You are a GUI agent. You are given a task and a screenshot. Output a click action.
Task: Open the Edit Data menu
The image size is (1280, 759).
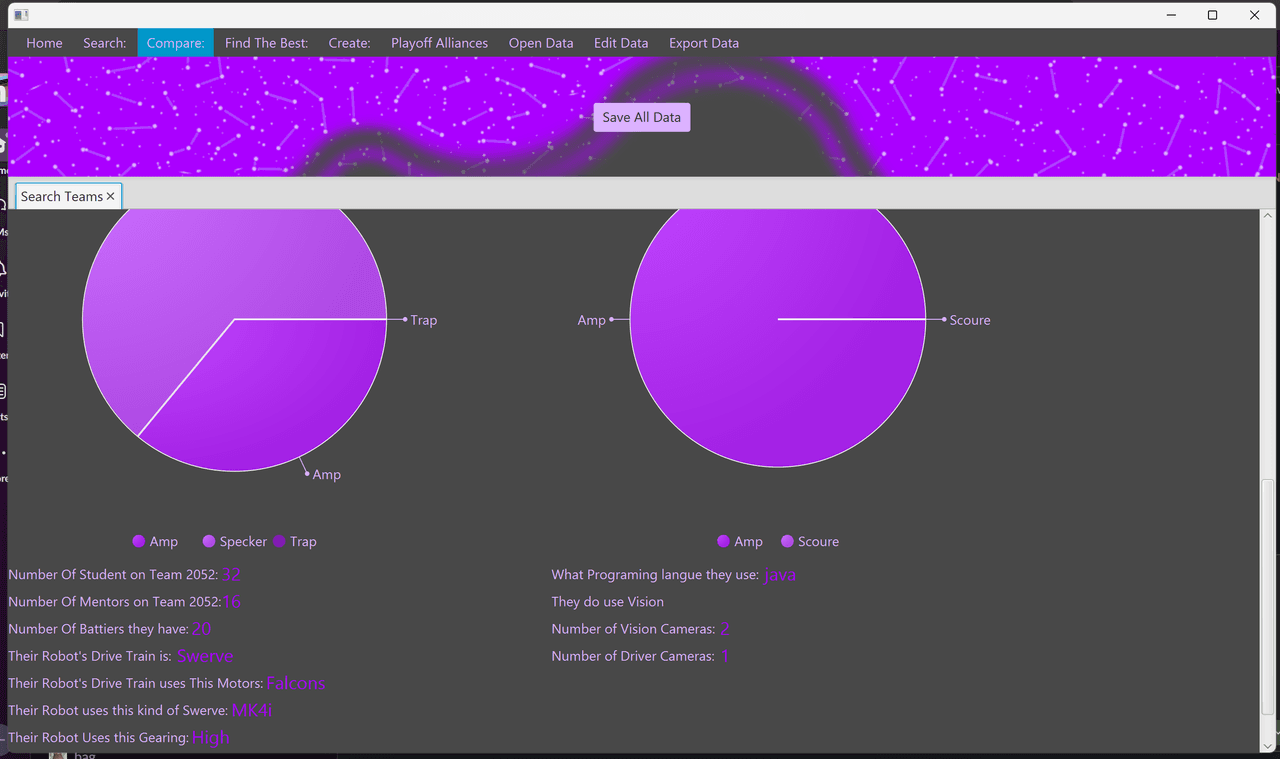[621, 43]
